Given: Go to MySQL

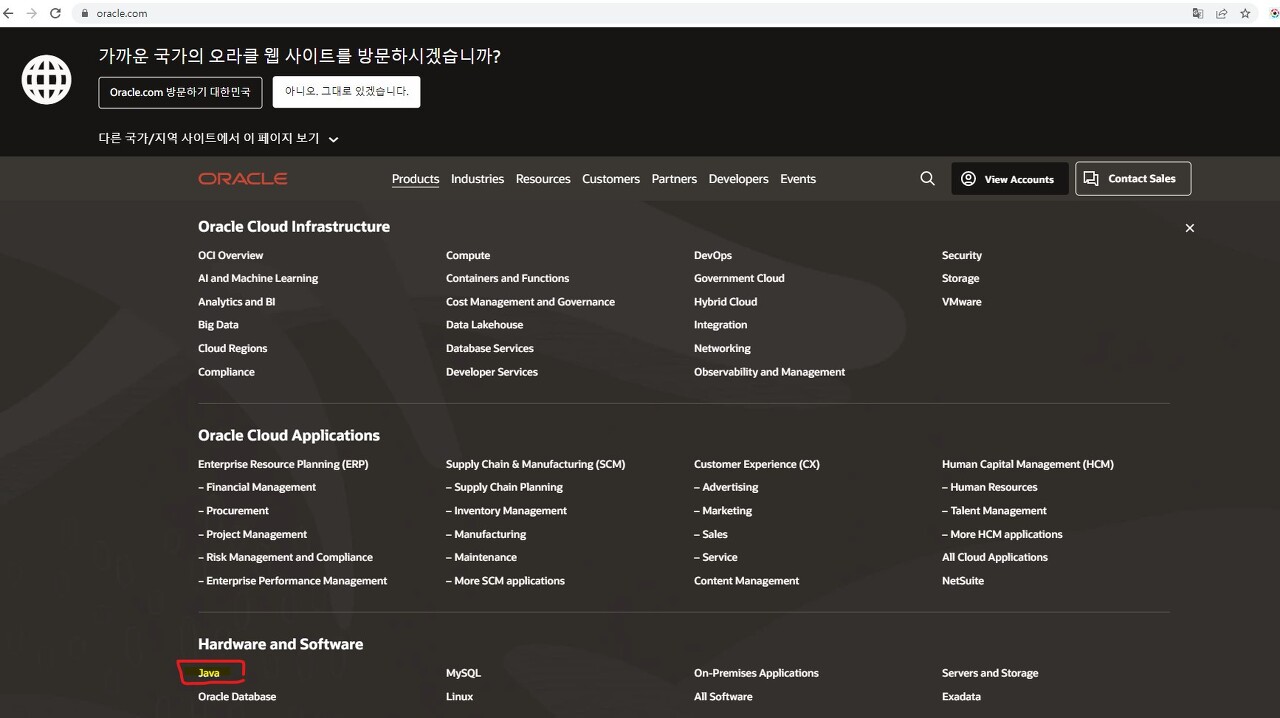Looking at the screenshot, I should click(x=463, y=673).
